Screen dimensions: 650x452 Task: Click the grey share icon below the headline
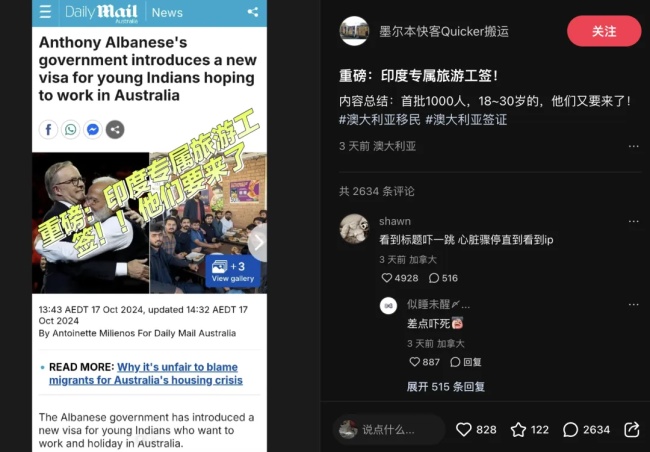click(x=115, y=130)
